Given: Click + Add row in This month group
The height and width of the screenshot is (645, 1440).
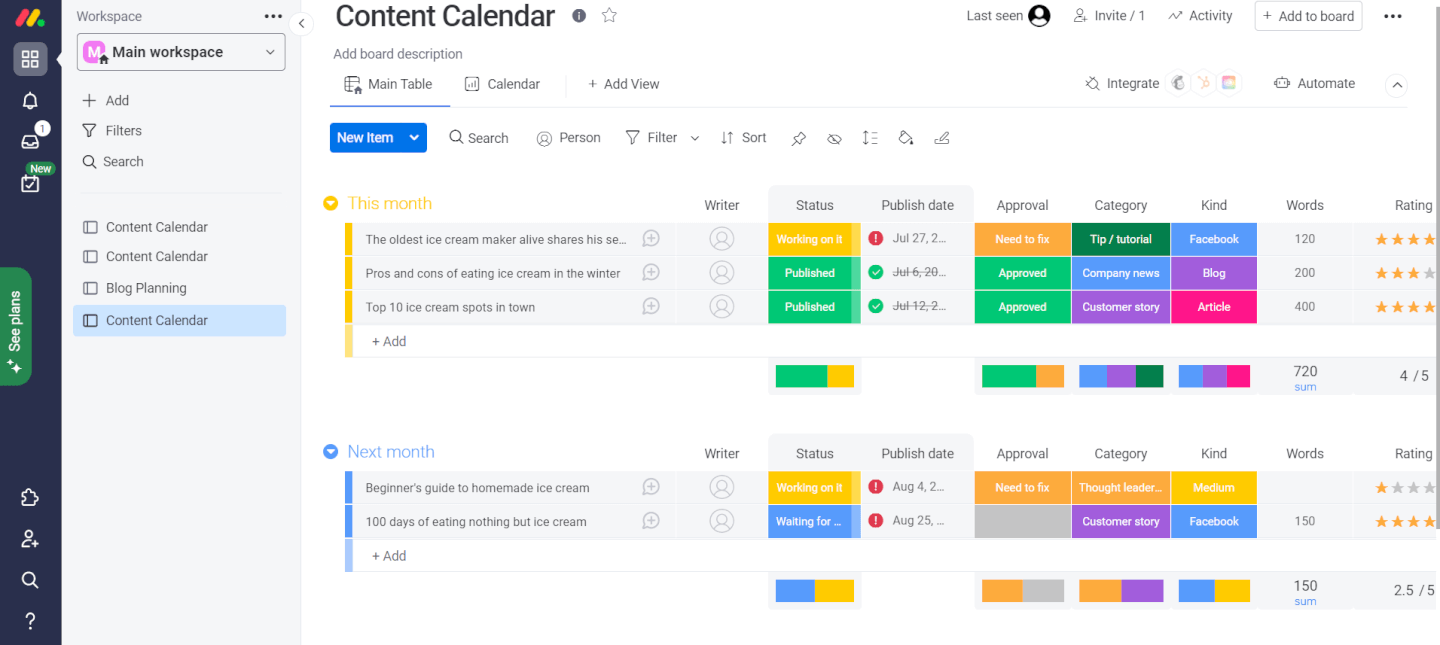Looking at the screenshot, I should coord(389,341).
